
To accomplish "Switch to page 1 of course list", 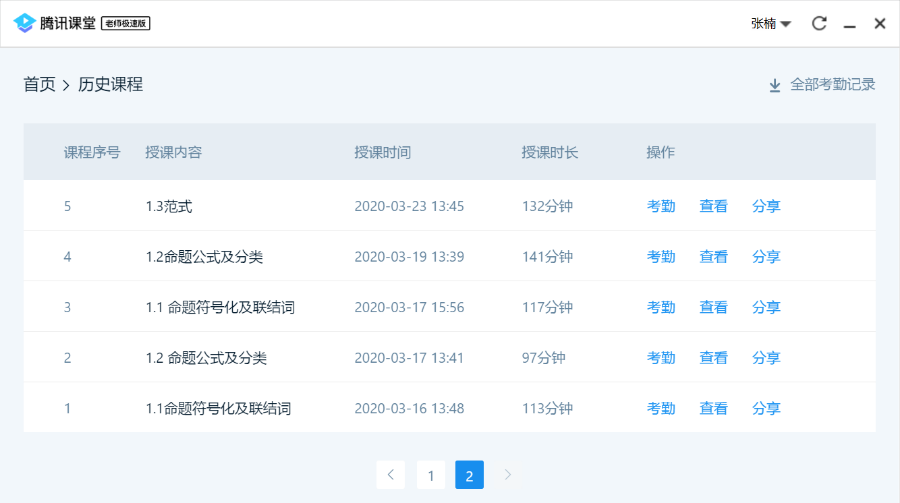I will coord(431,475).
